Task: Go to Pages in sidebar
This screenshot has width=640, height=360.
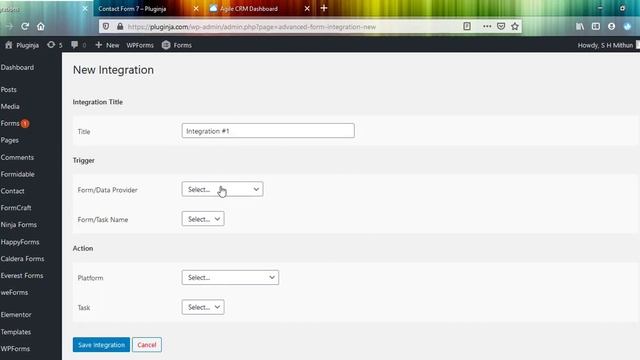Action: click(x=9, y=140)
